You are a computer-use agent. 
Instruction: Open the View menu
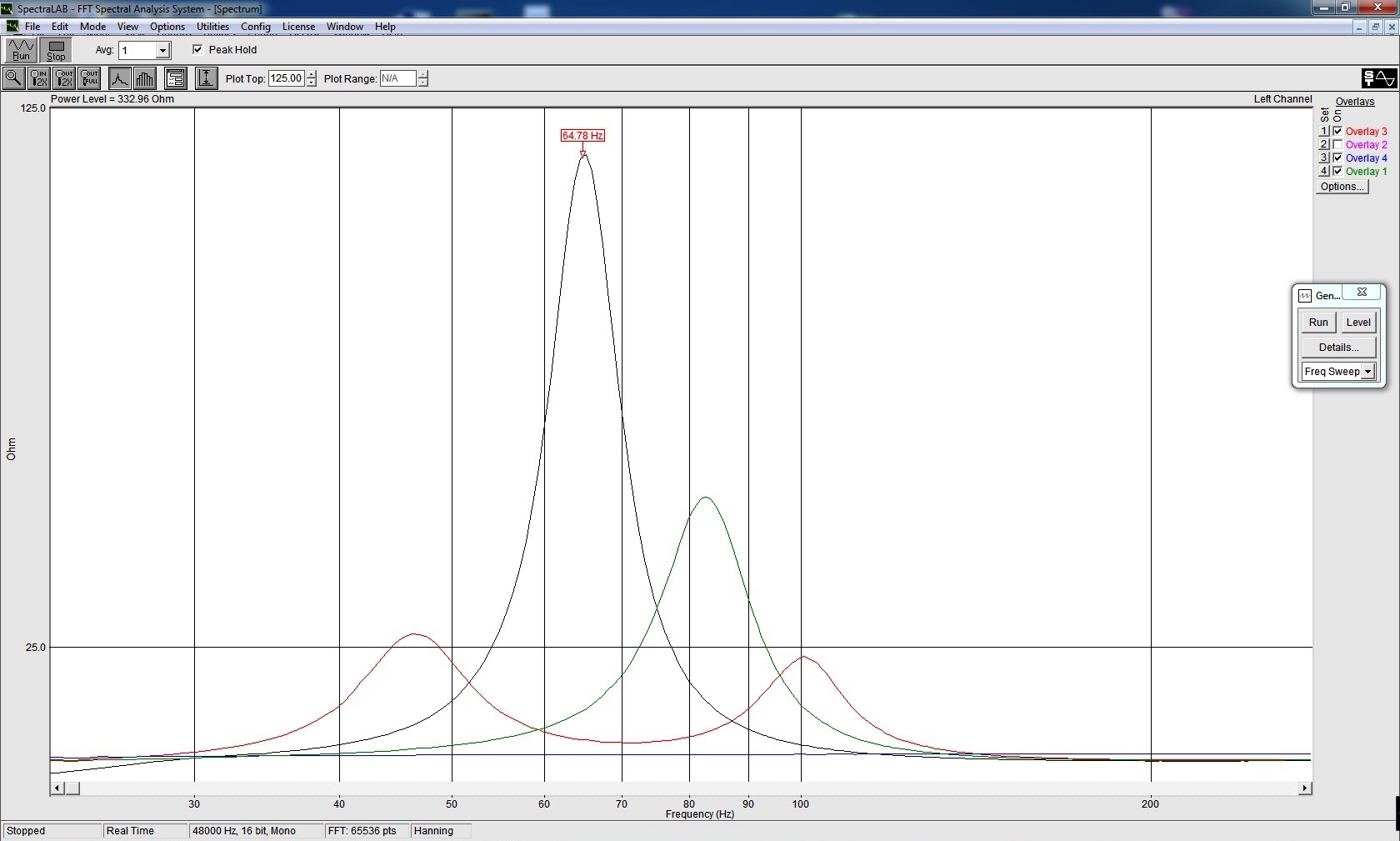(x=127, y=27)
